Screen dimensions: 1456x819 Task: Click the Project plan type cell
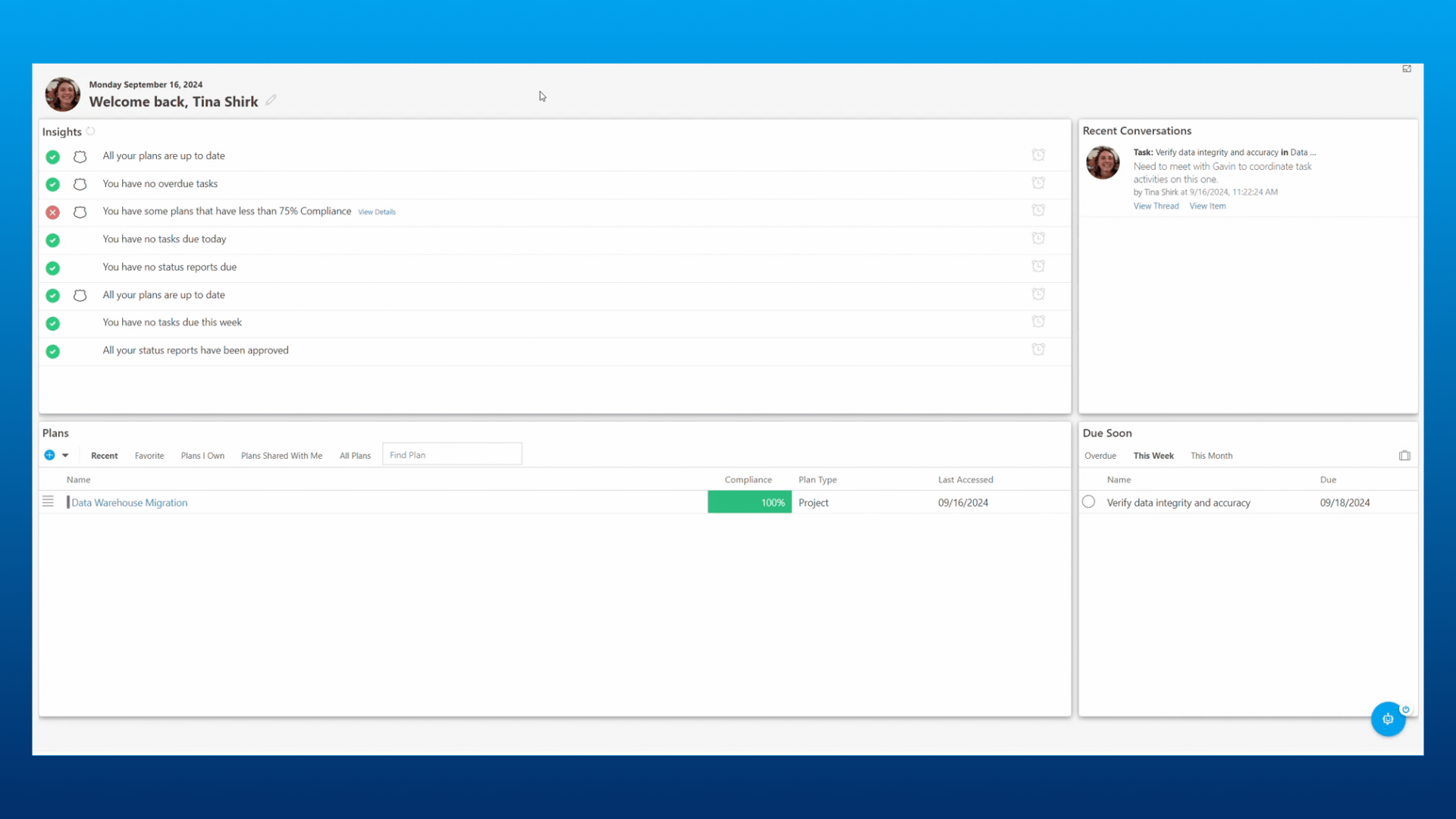[813, 503]
